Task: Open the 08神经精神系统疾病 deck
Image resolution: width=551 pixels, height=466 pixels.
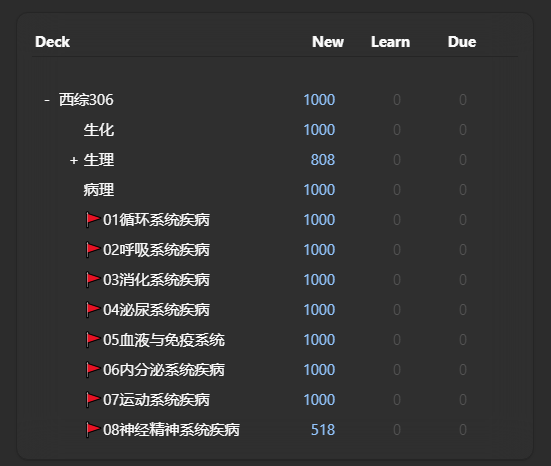Action: pos(171,430)
